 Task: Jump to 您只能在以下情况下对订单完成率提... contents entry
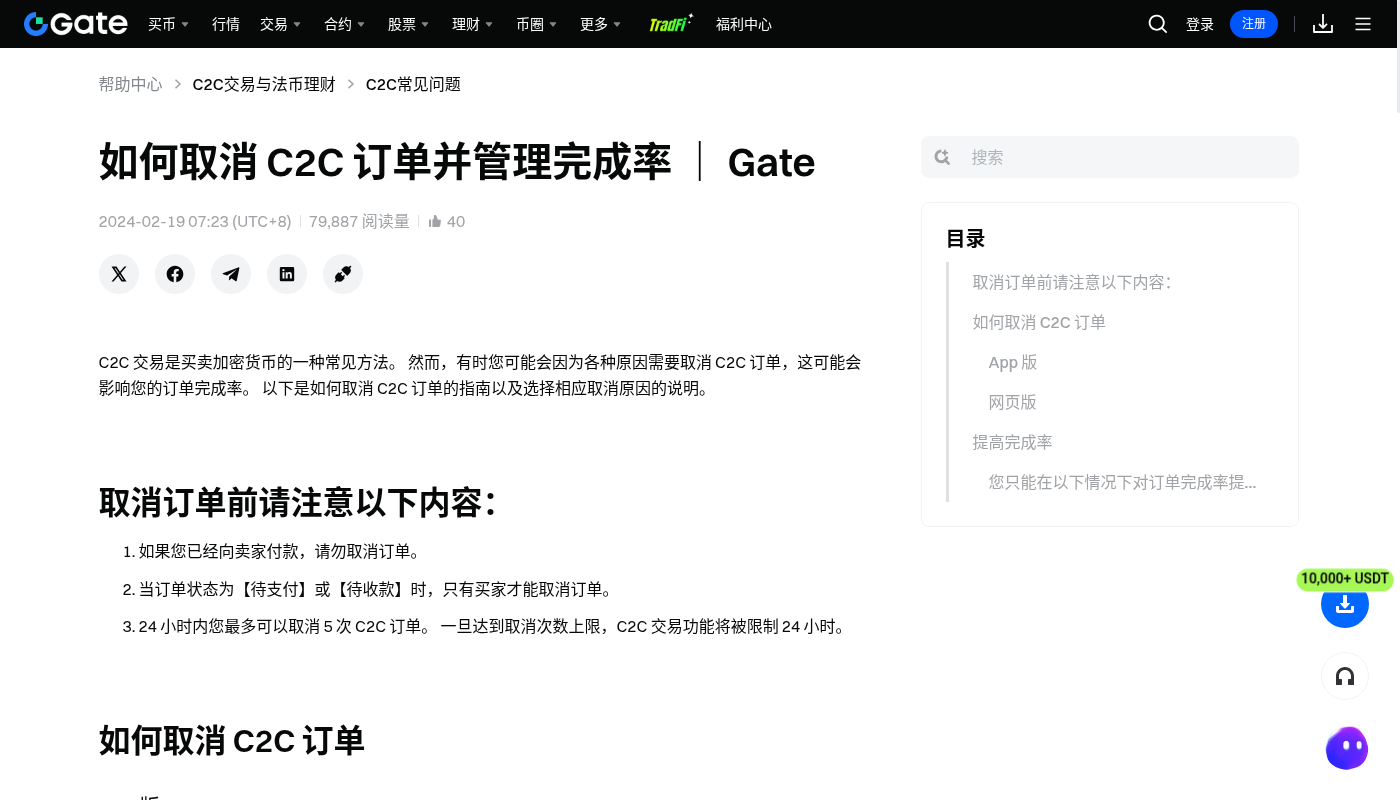tap(1123, 482)
